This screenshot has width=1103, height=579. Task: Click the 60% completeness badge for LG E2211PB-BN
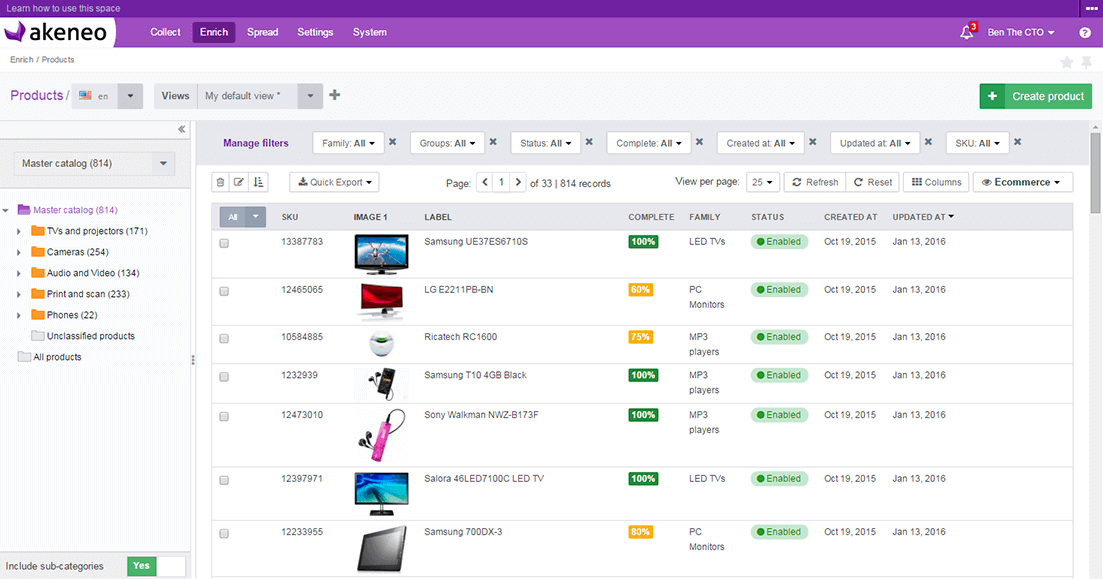[x=640, y=290]
